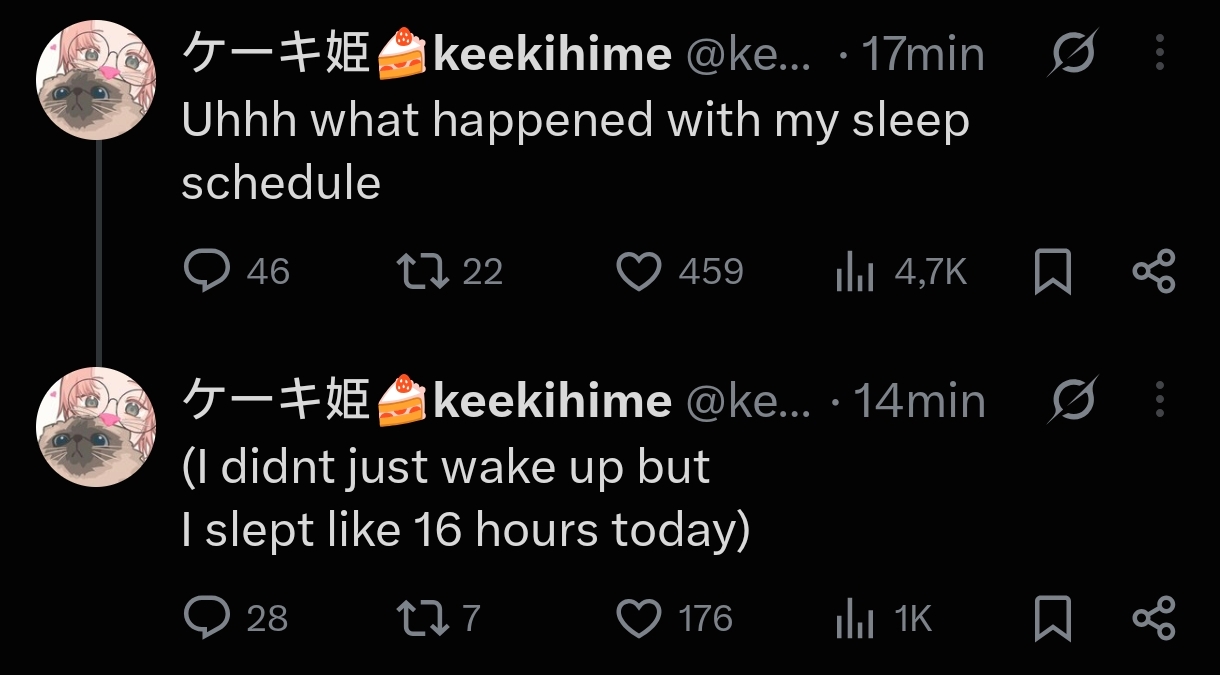Open keekihime avatar on first tweet
Screen dimensions: 1220x675
[x=97, y=81]
